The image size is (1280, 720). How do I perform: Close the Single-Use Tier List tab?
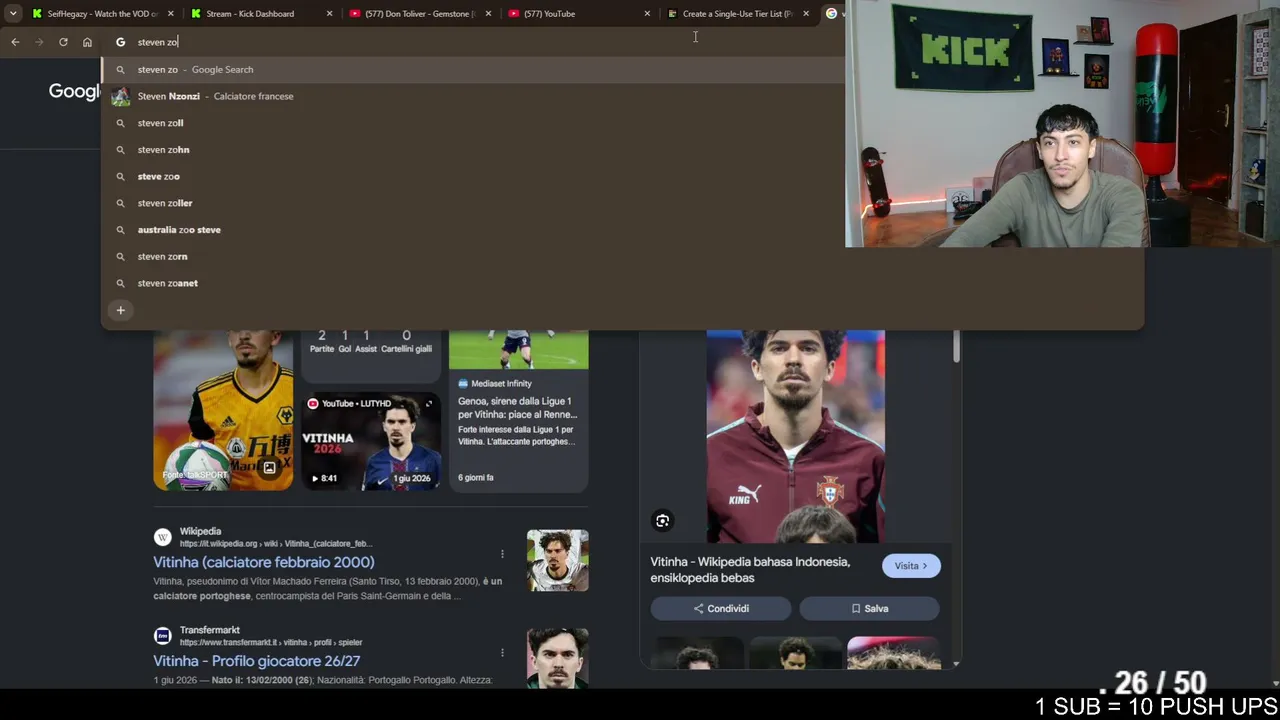806,14
